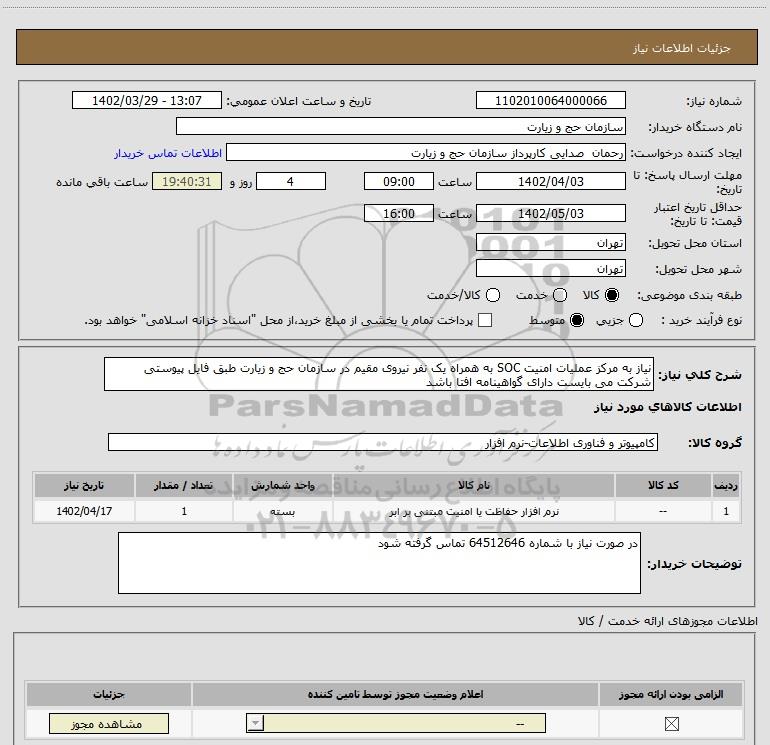Viewport: 770px width, 745px height.
Task: Open the اطلاعات تماس خریدار link
Action: (x=168, y=153)
